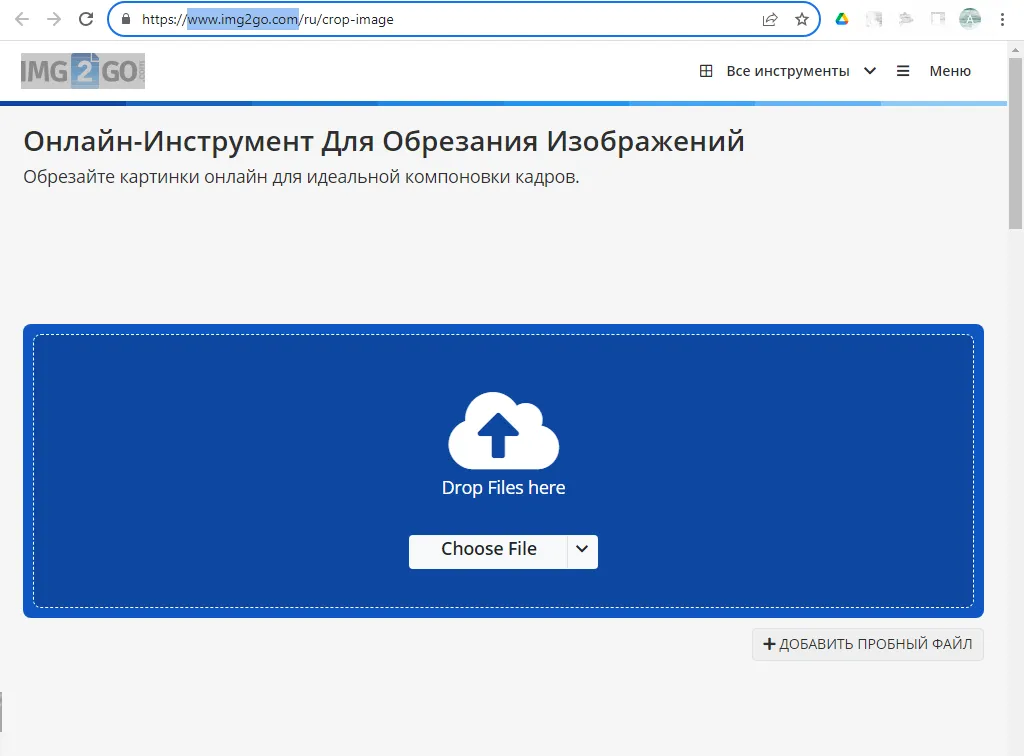Open the Chrome profile avatar
Image resolution: width=1025 pixels, height=756 pixels.
pos(968,19)
